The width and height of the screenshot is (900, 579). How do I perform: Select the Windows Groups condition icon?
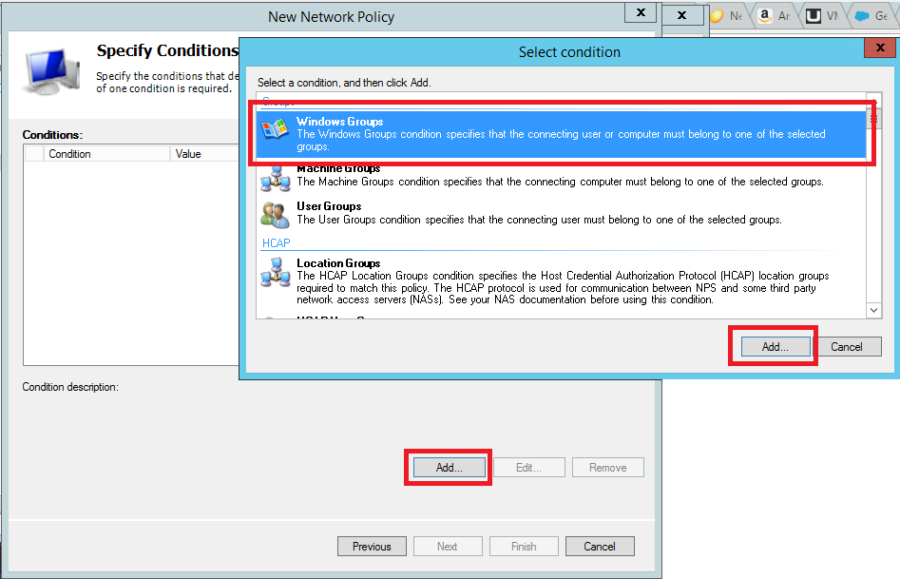coord(270,130)
